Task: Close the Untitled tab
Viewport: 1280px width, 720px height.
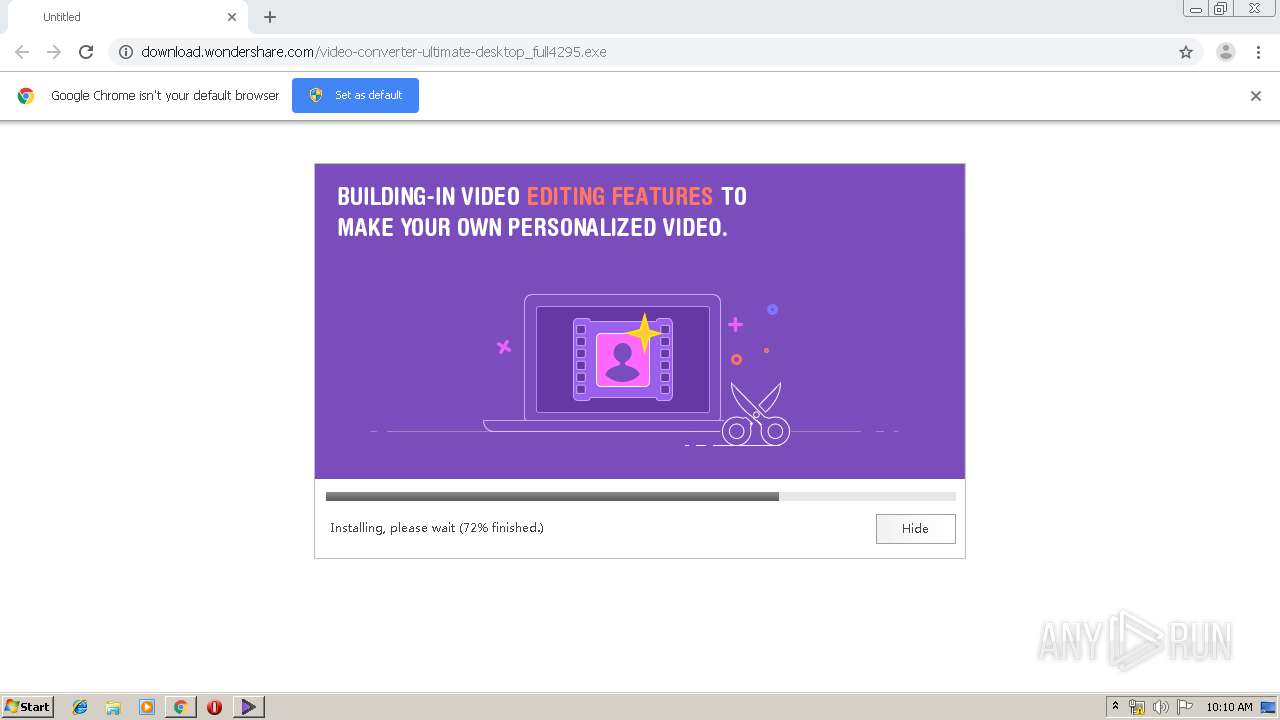Action: point(232,17)
